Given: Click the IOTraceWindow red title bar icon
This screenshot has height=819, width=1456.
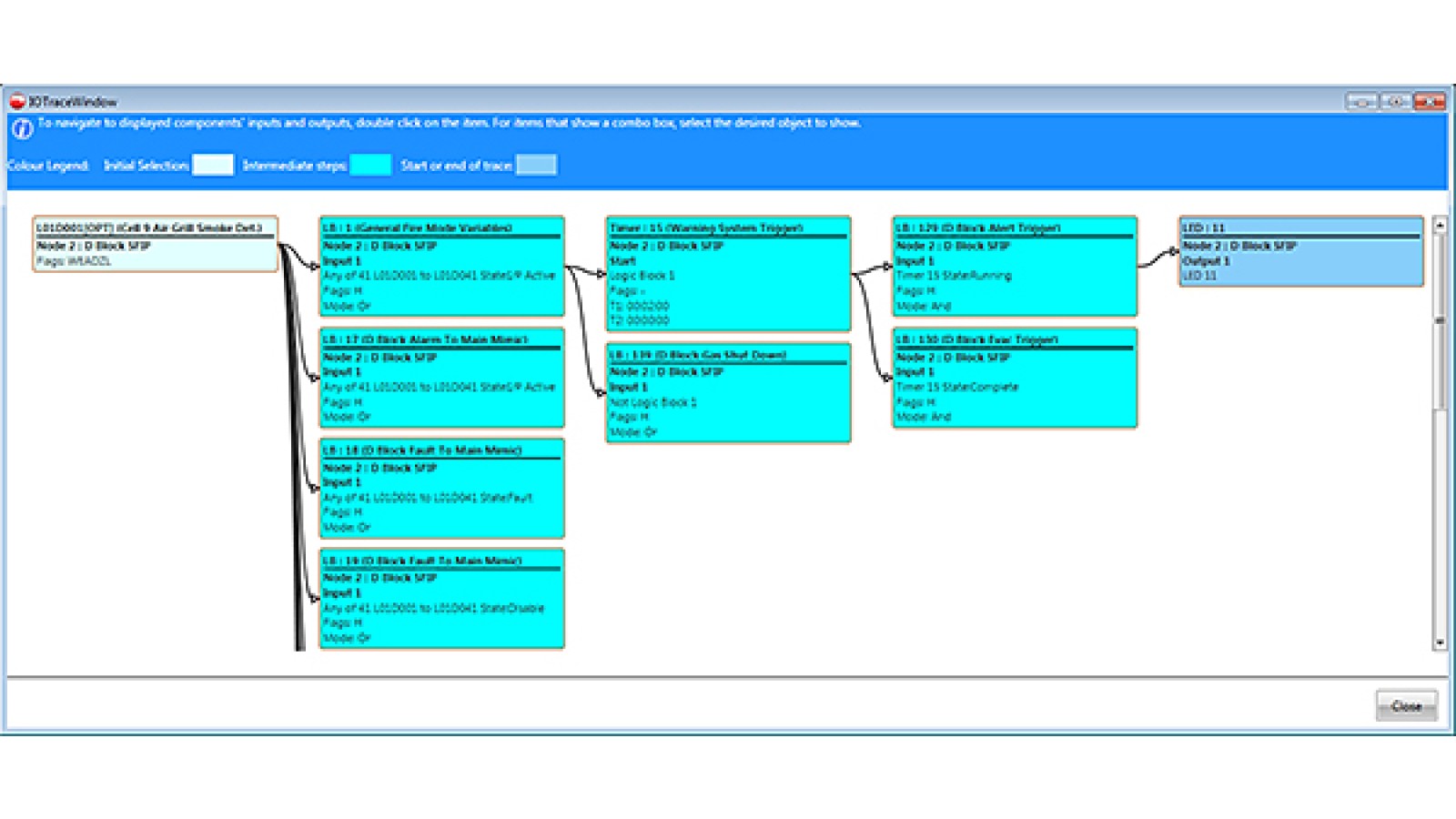Looking at the screenshot, I should coord(16,102).
